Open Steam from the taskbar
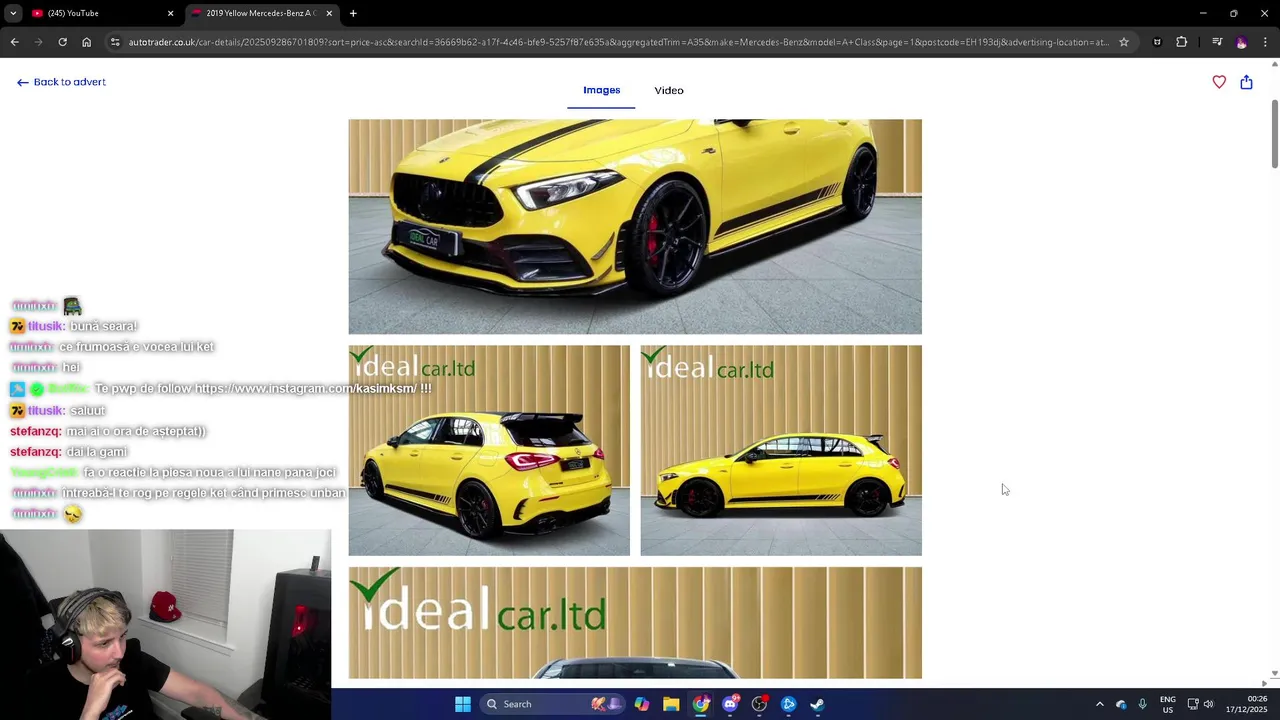 pyautogui.click(x=817, y=704)
